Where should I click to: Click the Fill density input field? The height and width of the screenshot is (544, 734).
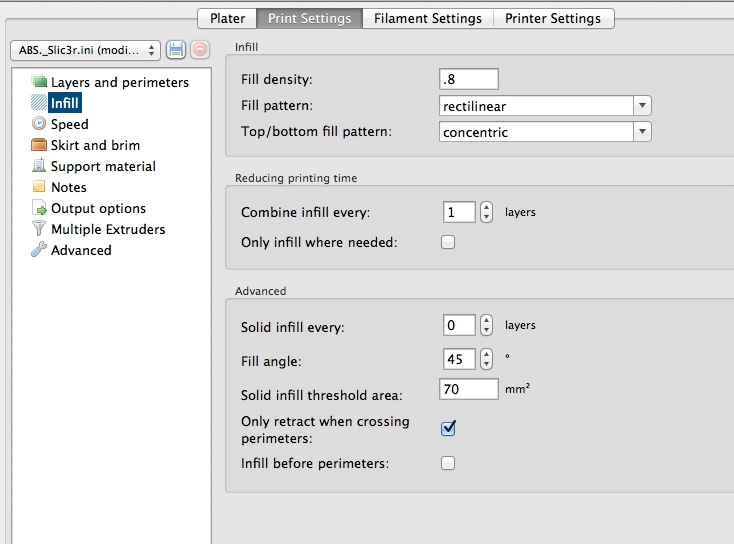point(468,79)
